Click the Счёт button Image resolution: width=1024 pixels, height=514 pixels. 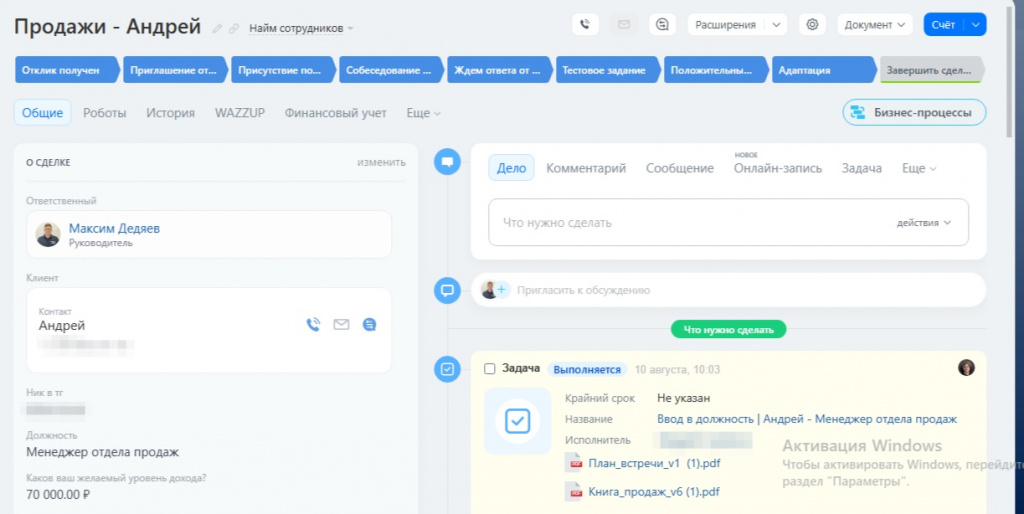(x=943, y=25)
